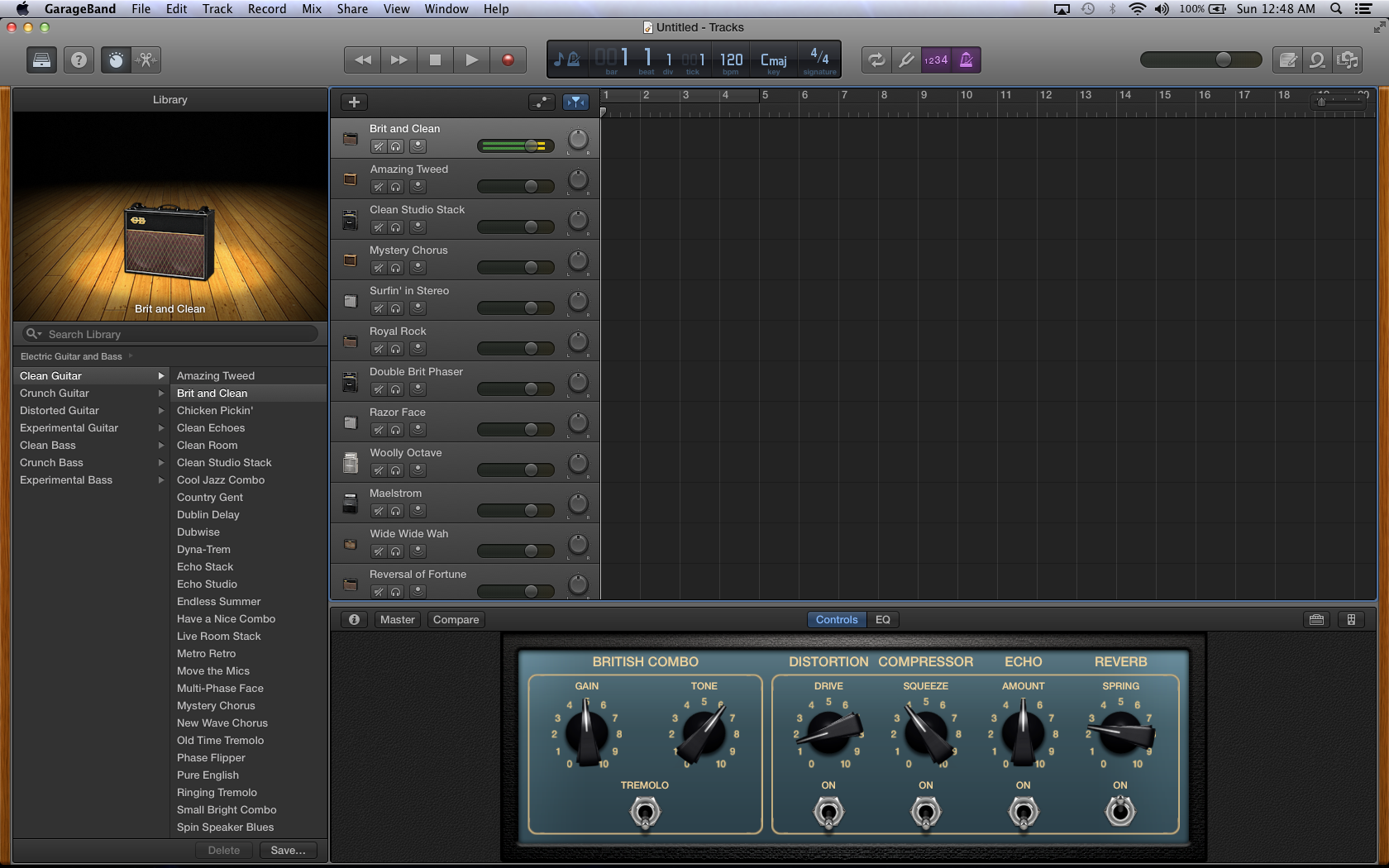Toggle the Cycle loop button
This screenshot has width=1389, height=868.
click(876, 60)
